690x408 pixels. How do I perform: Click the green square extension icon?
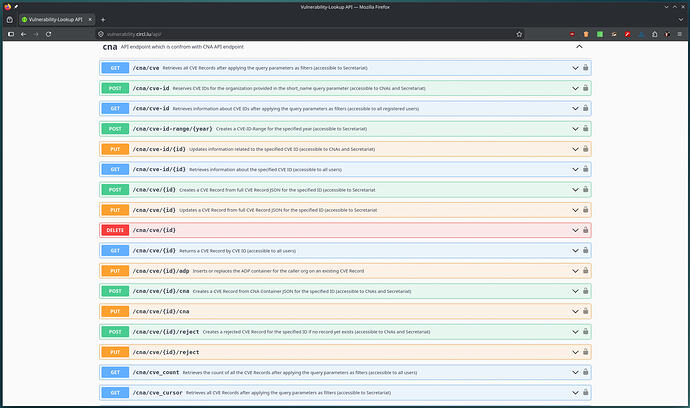(600, 34)
